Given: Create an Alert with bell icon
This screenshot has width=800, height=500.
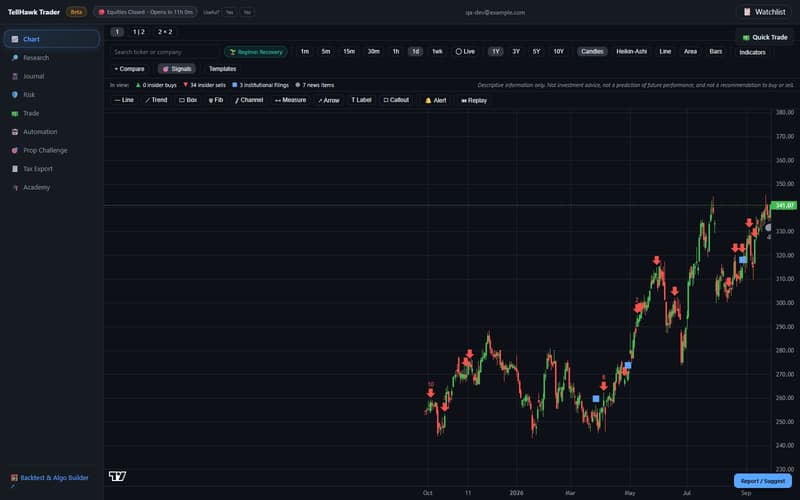Looking at the screenshot, I should pos(436,101).
